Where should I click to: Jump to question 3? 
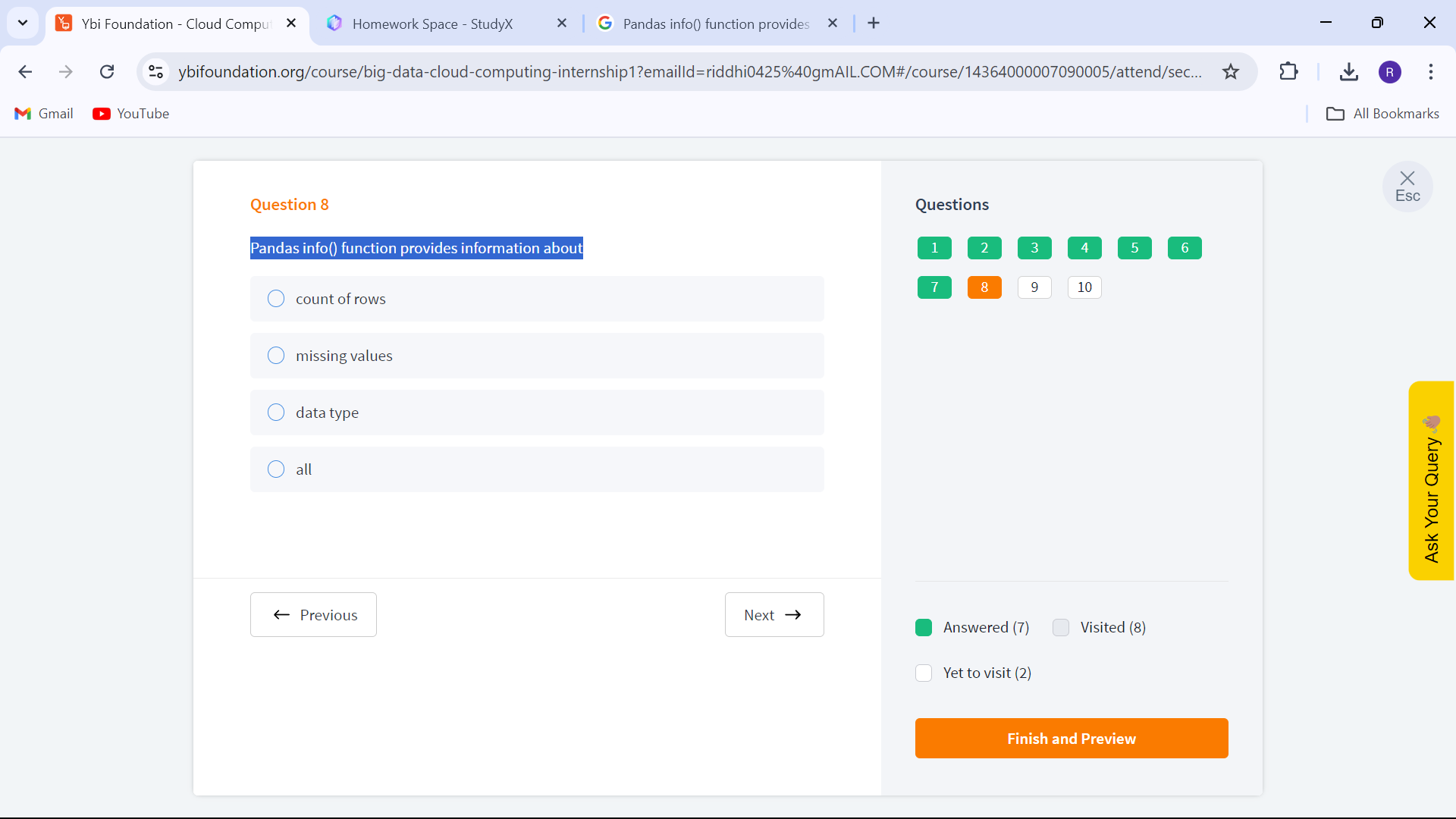coord(1034,248)
